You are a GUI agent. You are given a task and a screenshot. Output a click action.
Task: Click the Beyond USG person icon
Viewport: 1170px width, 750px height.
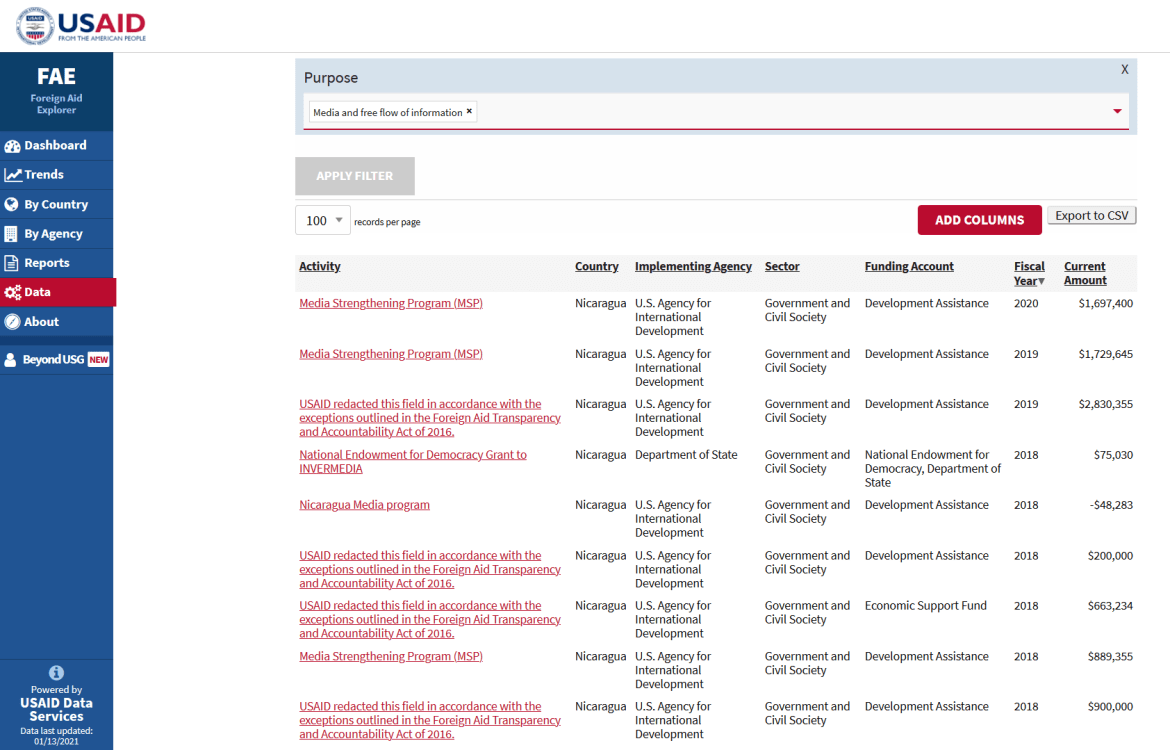[x=10, y=360]
